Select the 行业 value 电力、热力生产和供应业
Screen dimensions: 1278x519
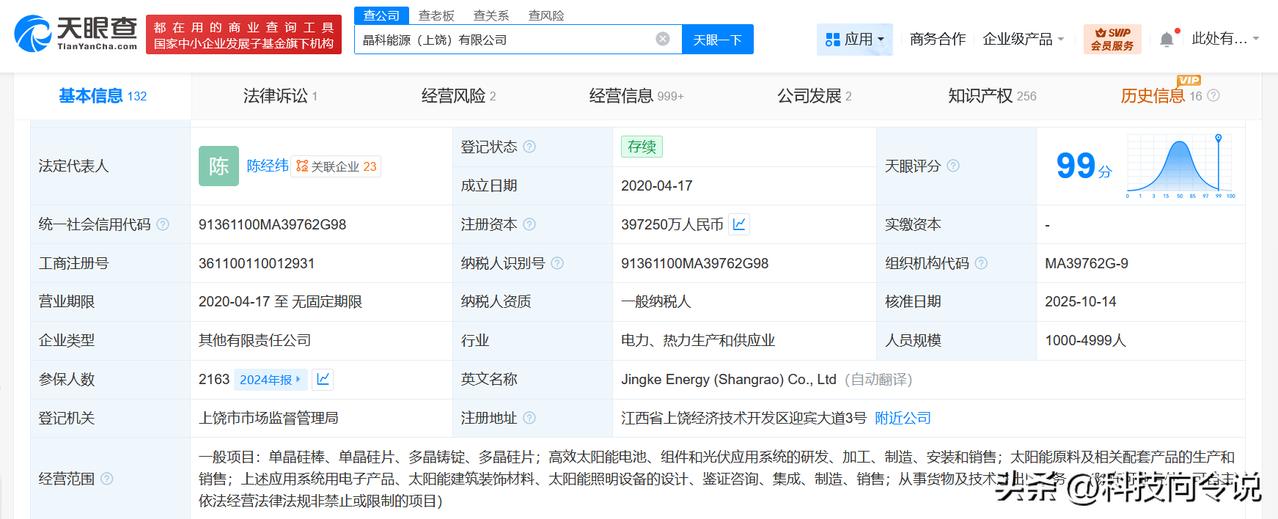pos(698,341)
